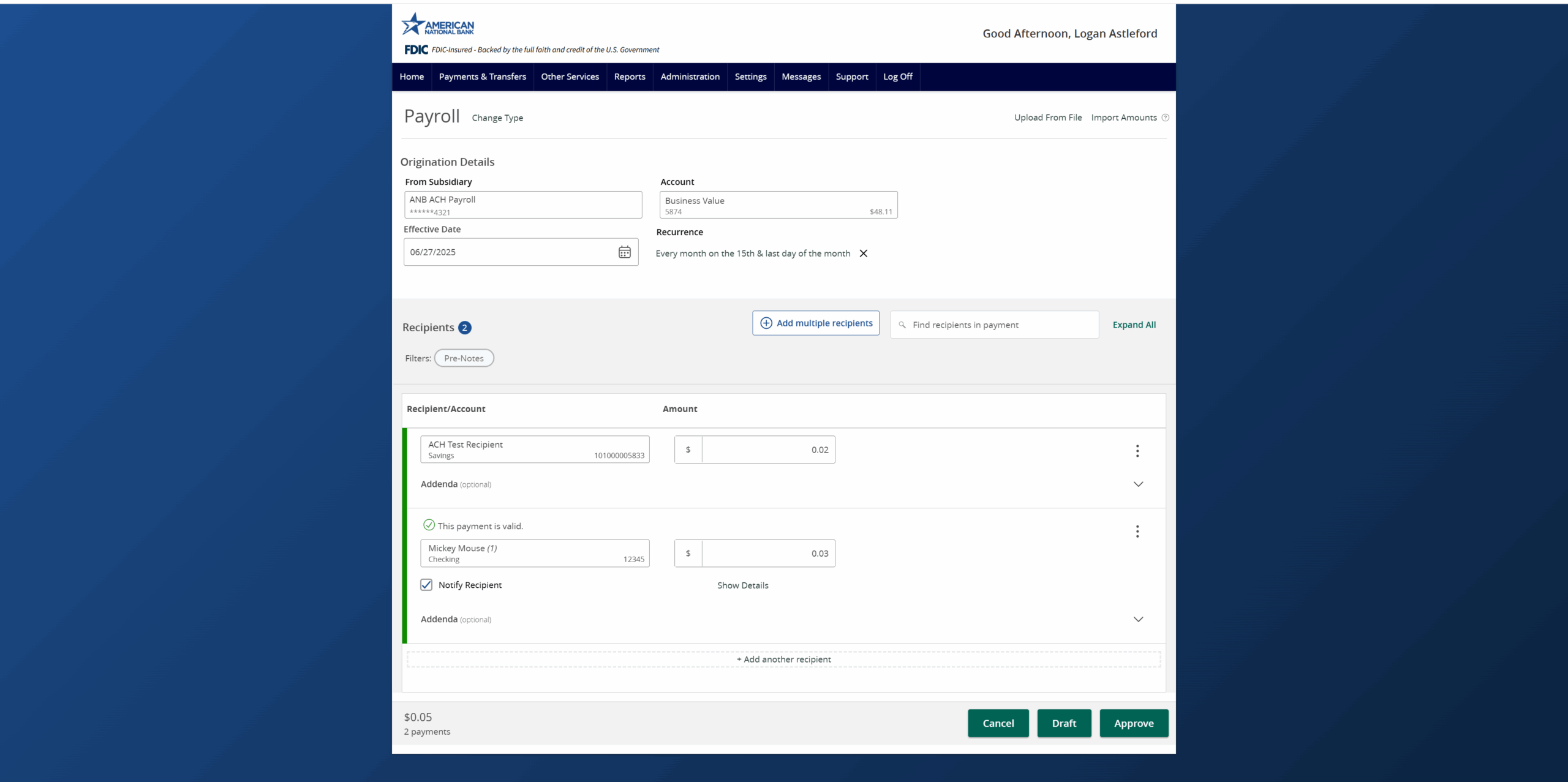
Task: Expand Addenda for ACH Test Recipient
Action: [1138, 484]
